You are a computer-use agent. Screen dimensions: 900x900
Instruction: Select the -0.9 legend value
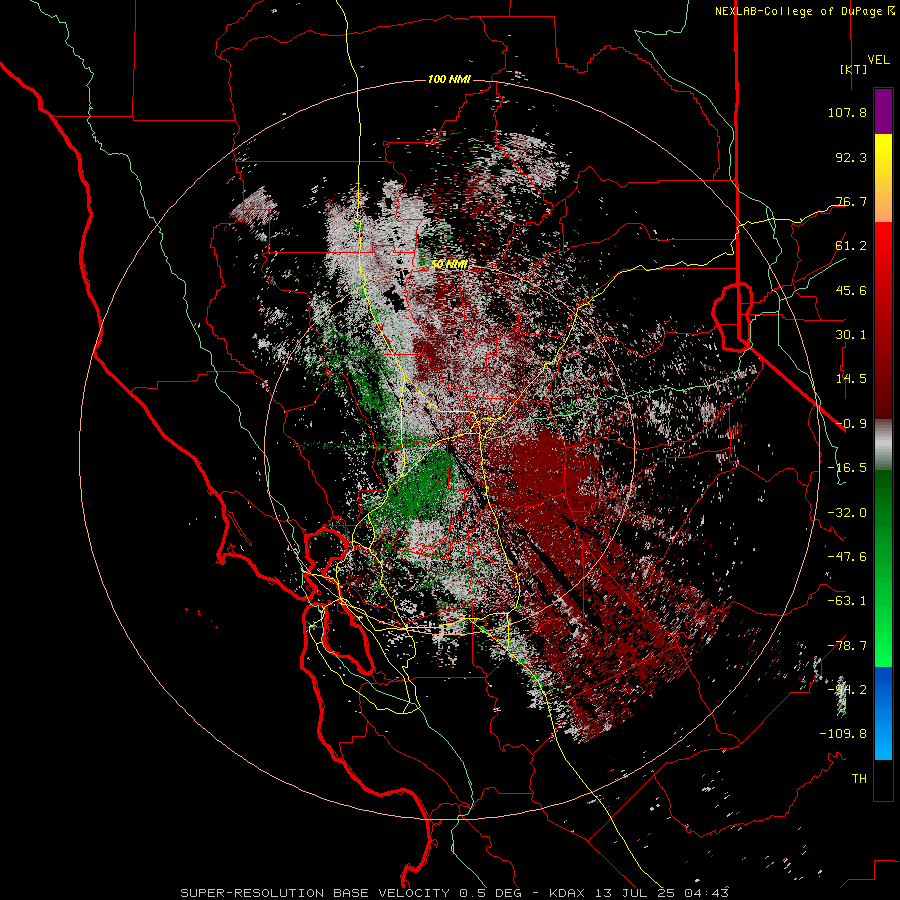pos(851,424)
